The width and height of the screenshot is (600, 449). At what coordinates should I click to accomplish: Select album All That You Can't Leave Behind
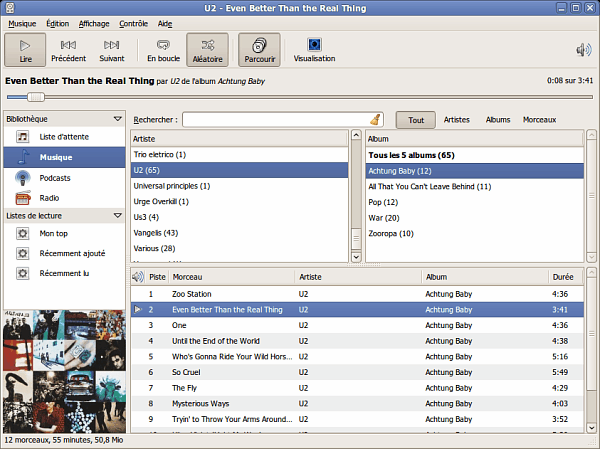(474, 187)
